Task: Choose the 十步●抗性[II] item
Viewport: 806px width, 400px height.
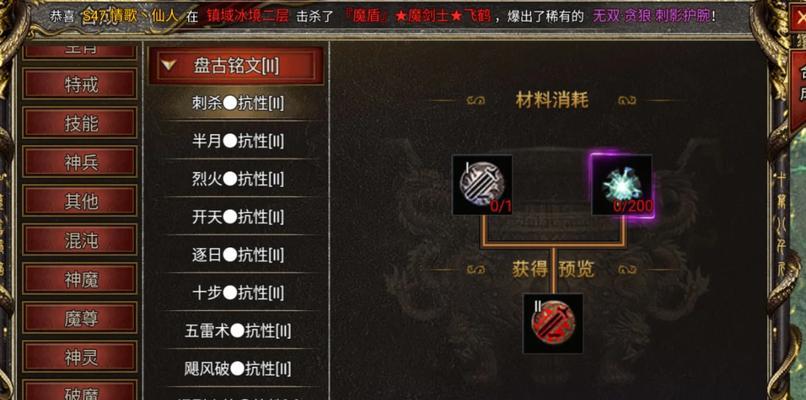Action: 237,293
